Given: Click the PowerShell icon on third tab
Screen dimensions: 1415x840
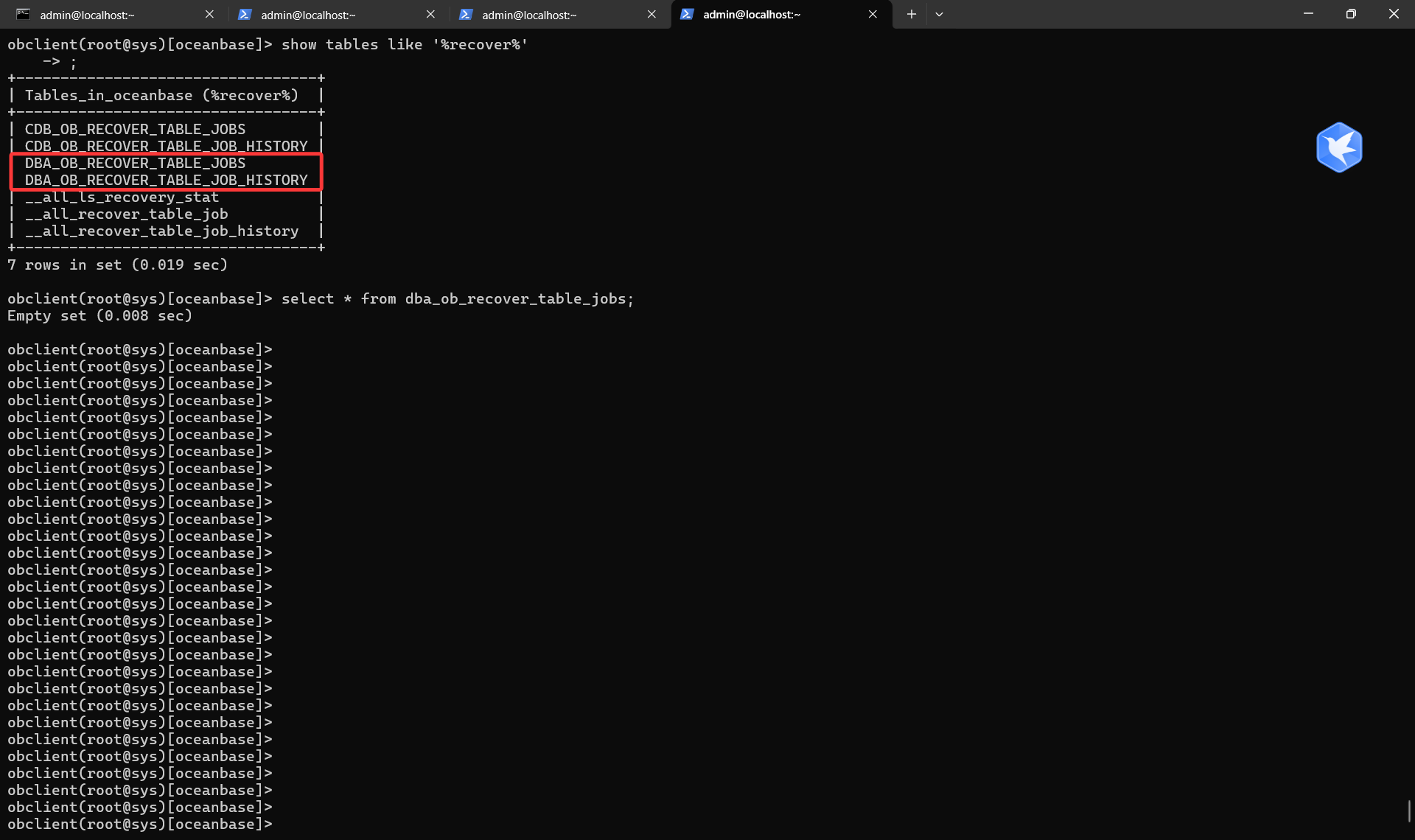Looking at the screenshot, I should tap(466, 14).
